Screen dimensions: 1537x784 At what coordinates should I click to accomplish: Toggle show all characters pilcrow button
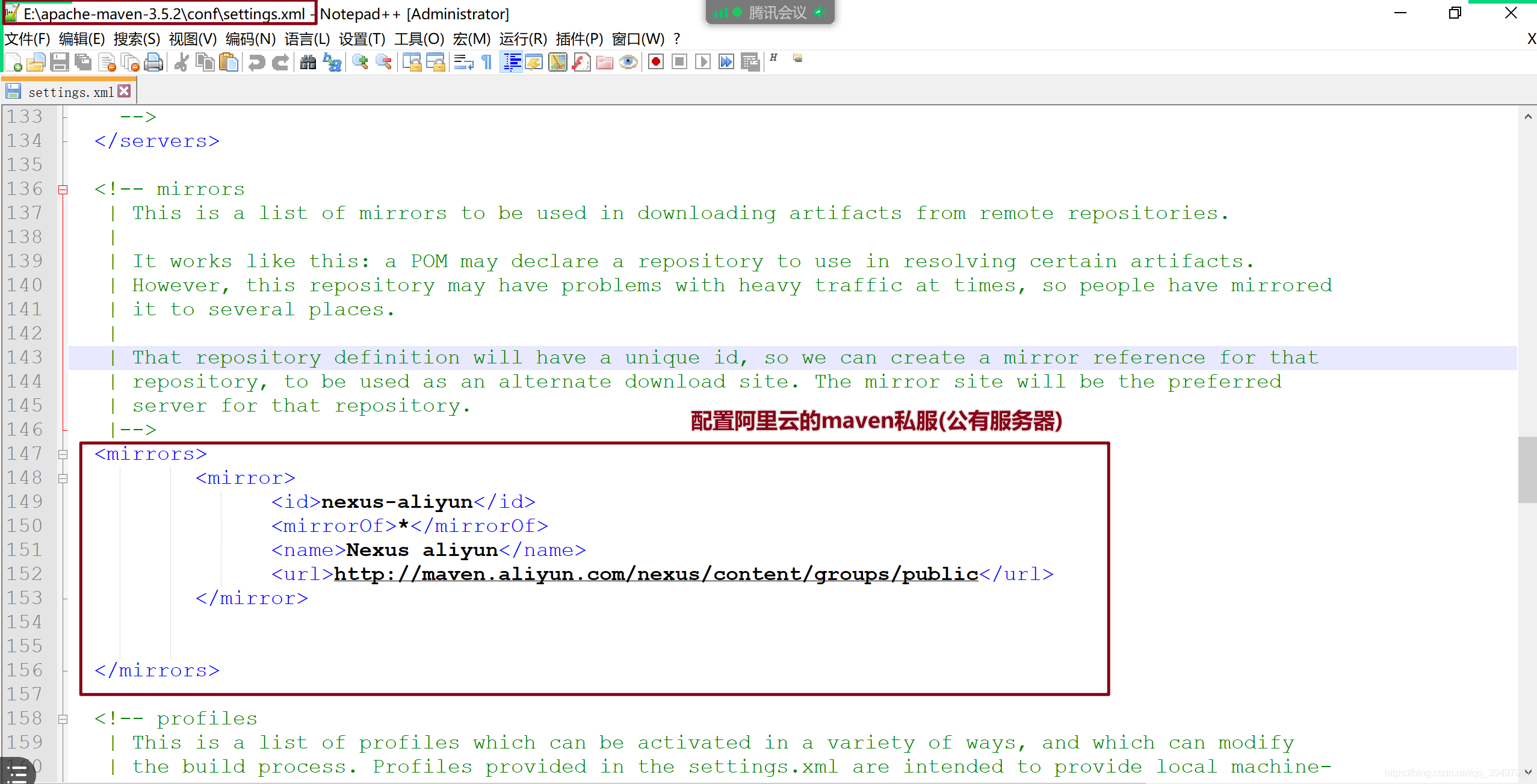(x=487, y=62)
